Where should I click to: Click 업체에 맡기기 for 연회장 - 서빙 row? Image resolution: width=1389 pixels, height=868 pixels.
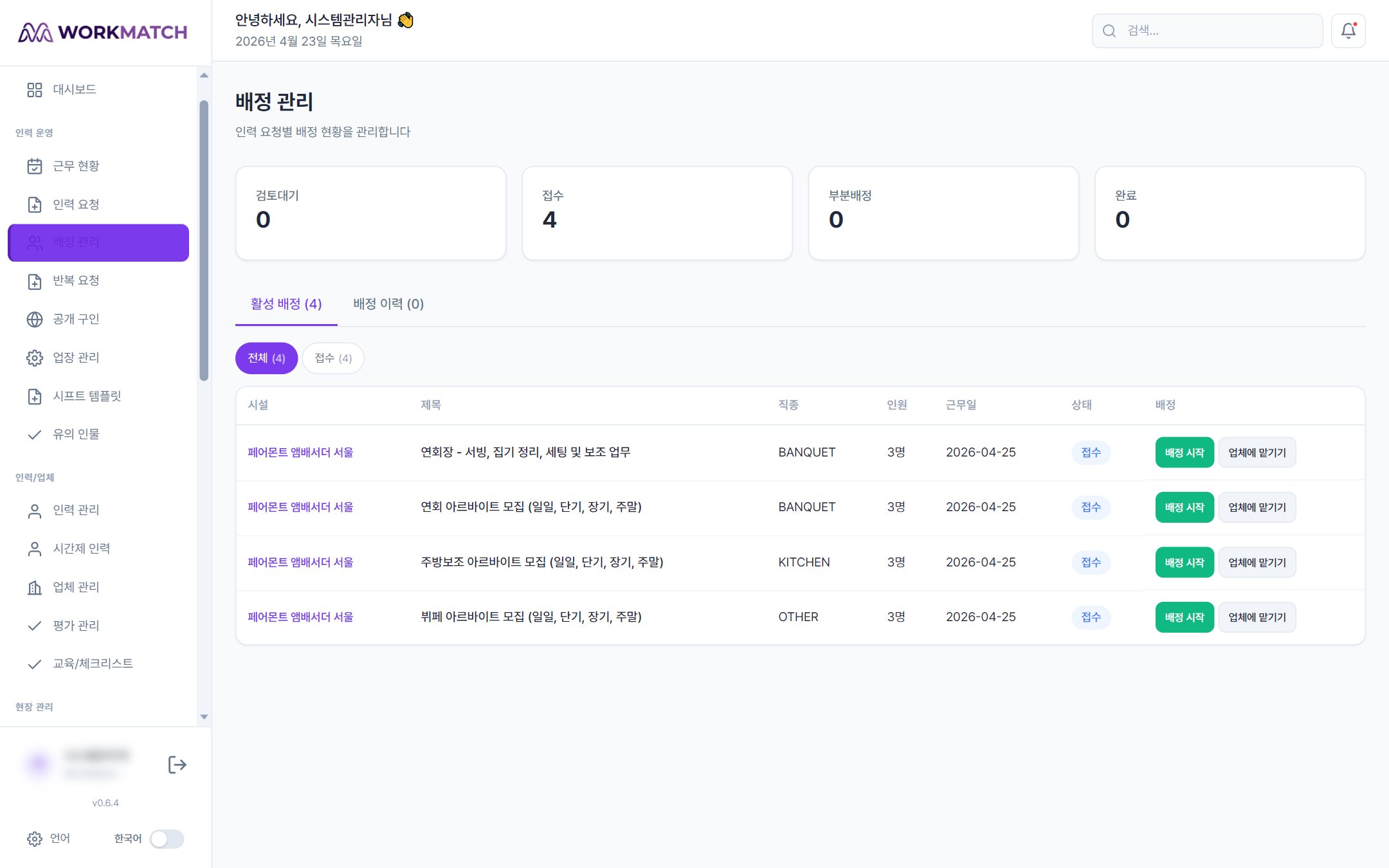pos(1257,453)
